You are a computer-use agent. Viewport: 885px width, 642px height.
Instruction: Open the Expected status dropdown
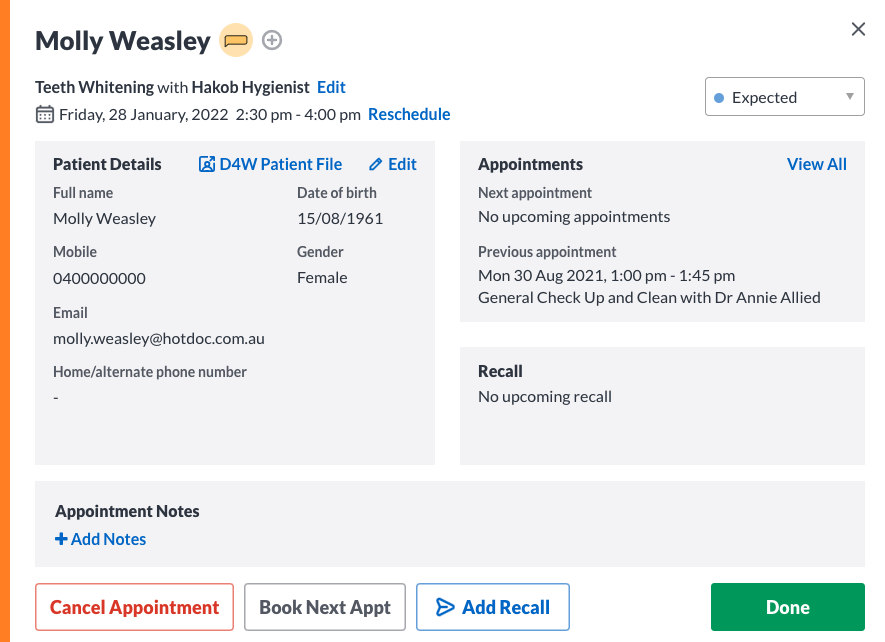[785, 97]
